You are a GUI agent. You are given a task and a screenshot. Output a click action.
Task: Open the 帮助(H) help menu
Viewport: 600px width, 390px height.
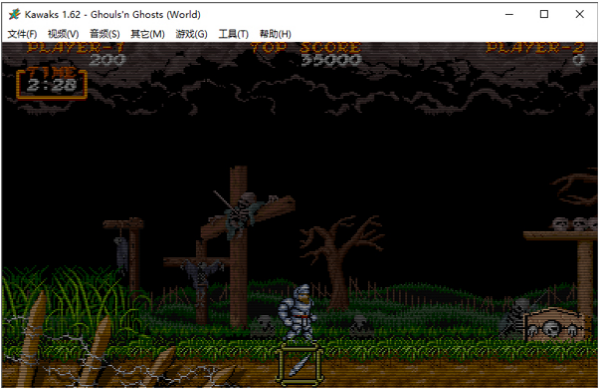[275, 34]
